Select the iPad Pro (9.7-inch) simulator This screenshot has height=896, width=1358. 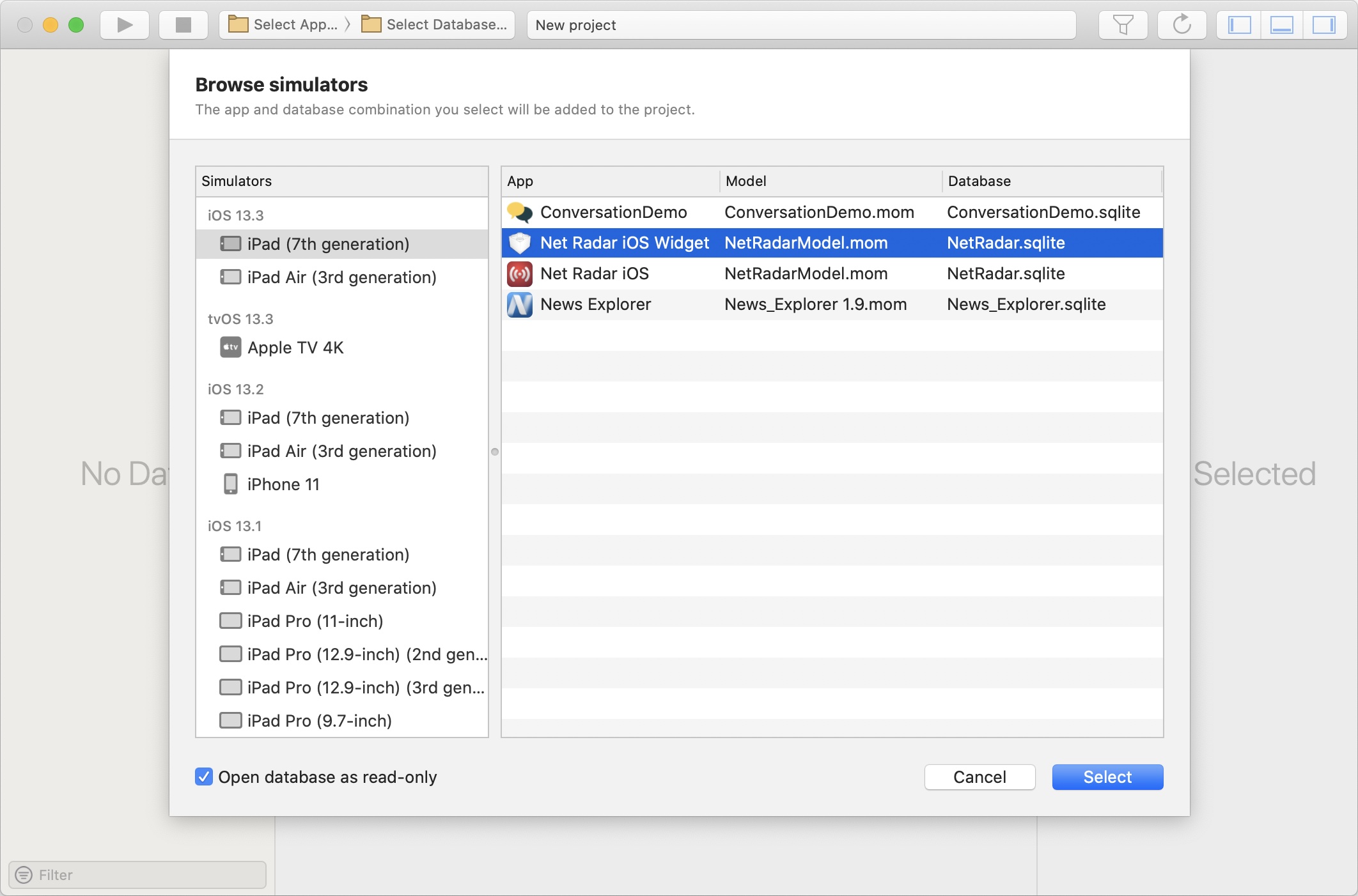point(342,721)
